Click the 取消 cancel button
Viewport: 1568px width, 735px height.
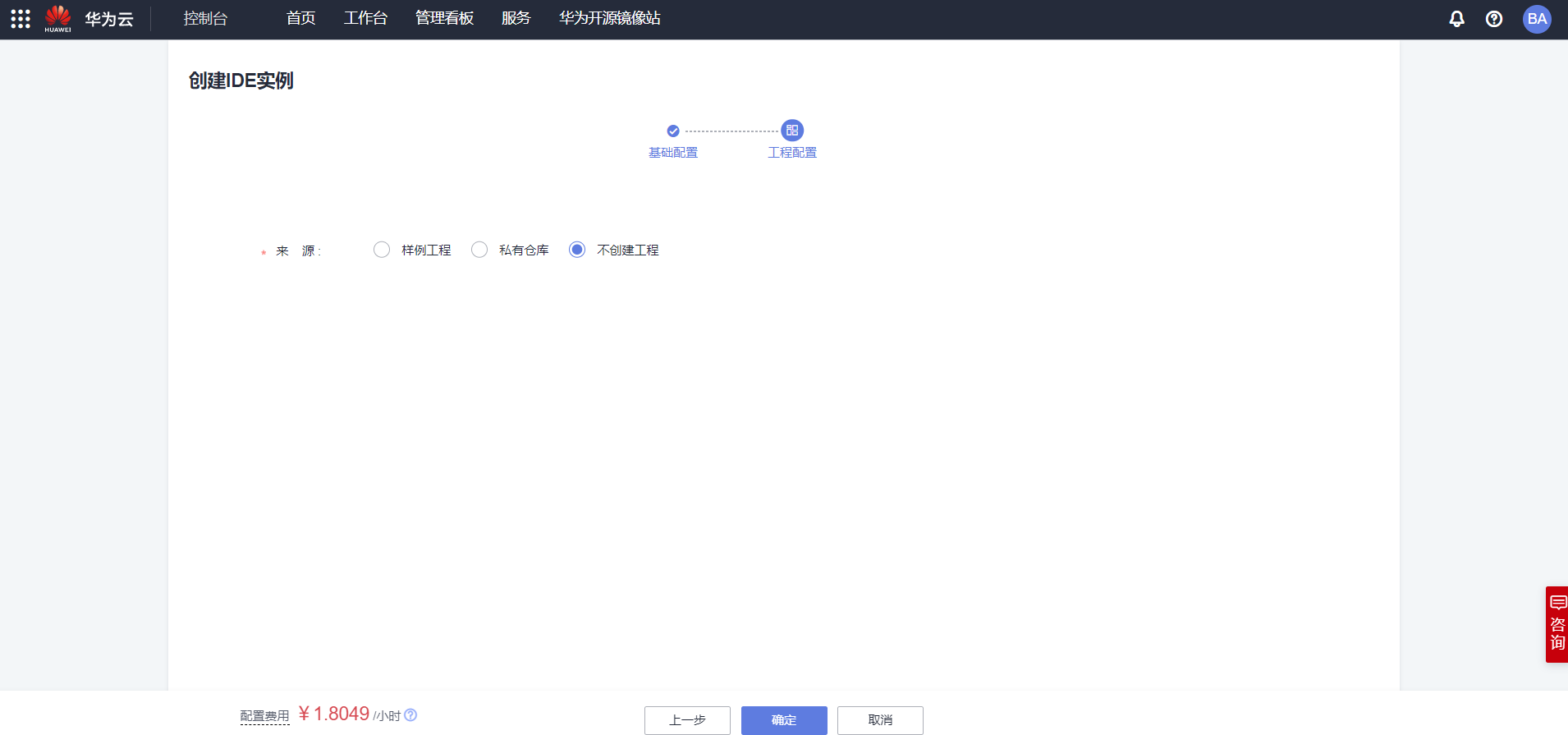880,720
